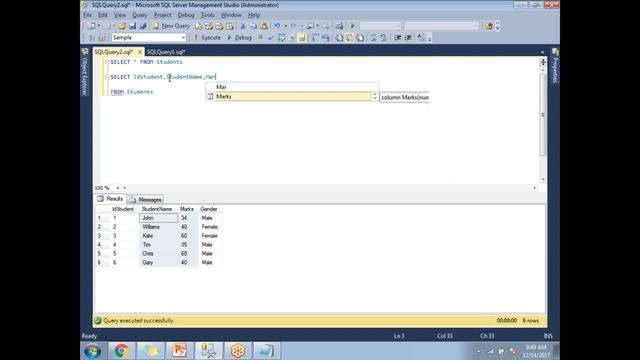
Task: Open the Properties side panel
Action: tap(555, 66)
